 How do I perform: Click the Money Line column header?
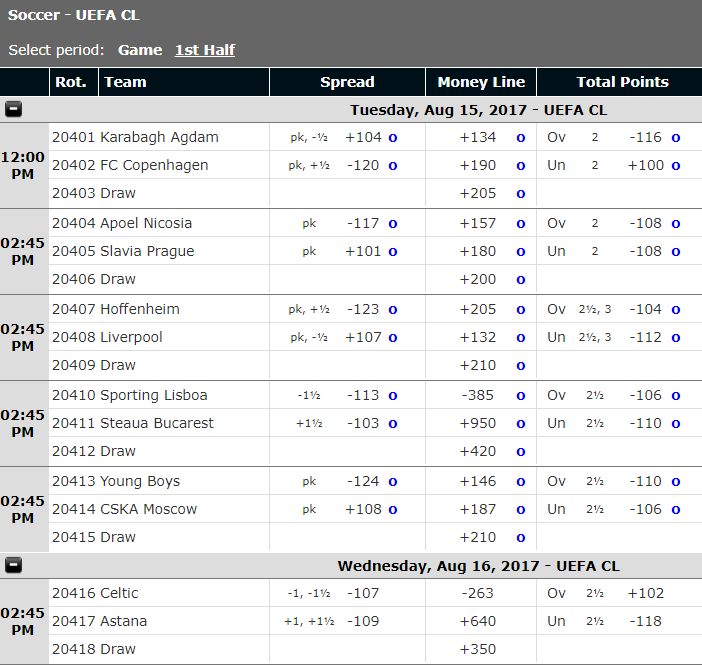(481, 82)
